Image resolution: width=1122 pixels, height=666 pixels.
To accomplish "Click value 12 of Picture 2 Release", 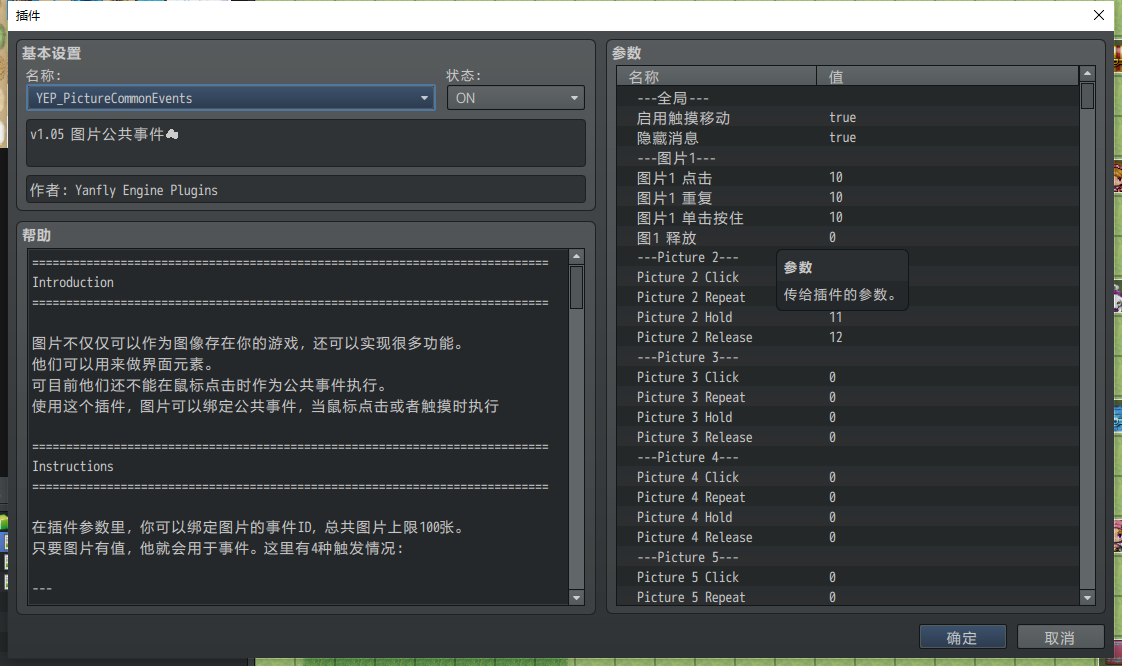I will point(836,338).
